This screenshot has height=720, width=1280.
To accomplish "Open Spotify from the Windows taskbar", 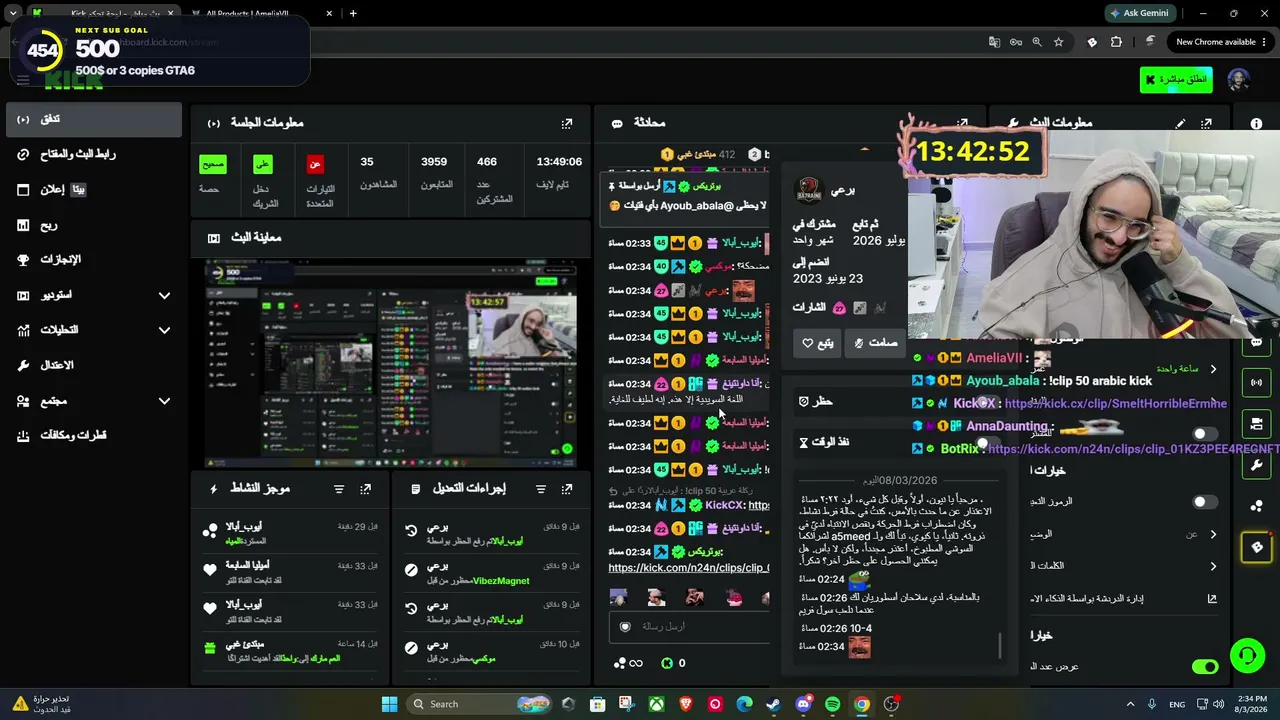I will click(833, 704).
